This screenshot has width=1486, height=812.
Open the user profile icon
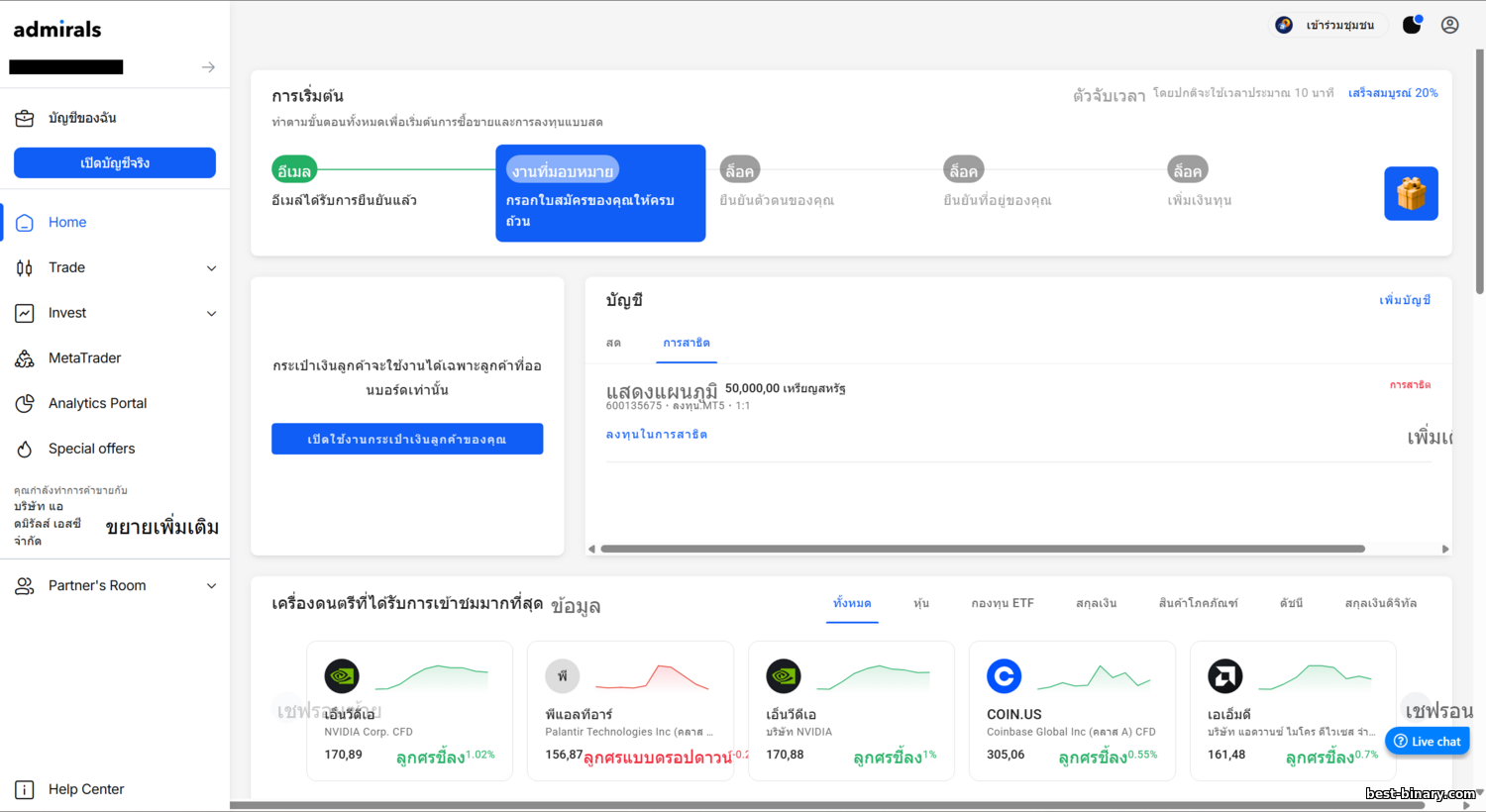point(1449,25)
